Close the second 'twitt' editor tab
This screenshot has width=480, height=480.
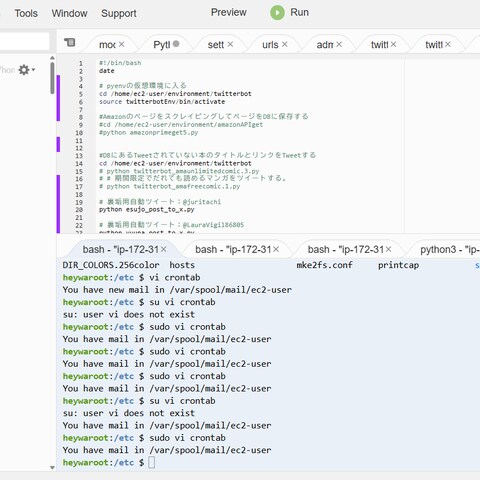click(448, 44)
